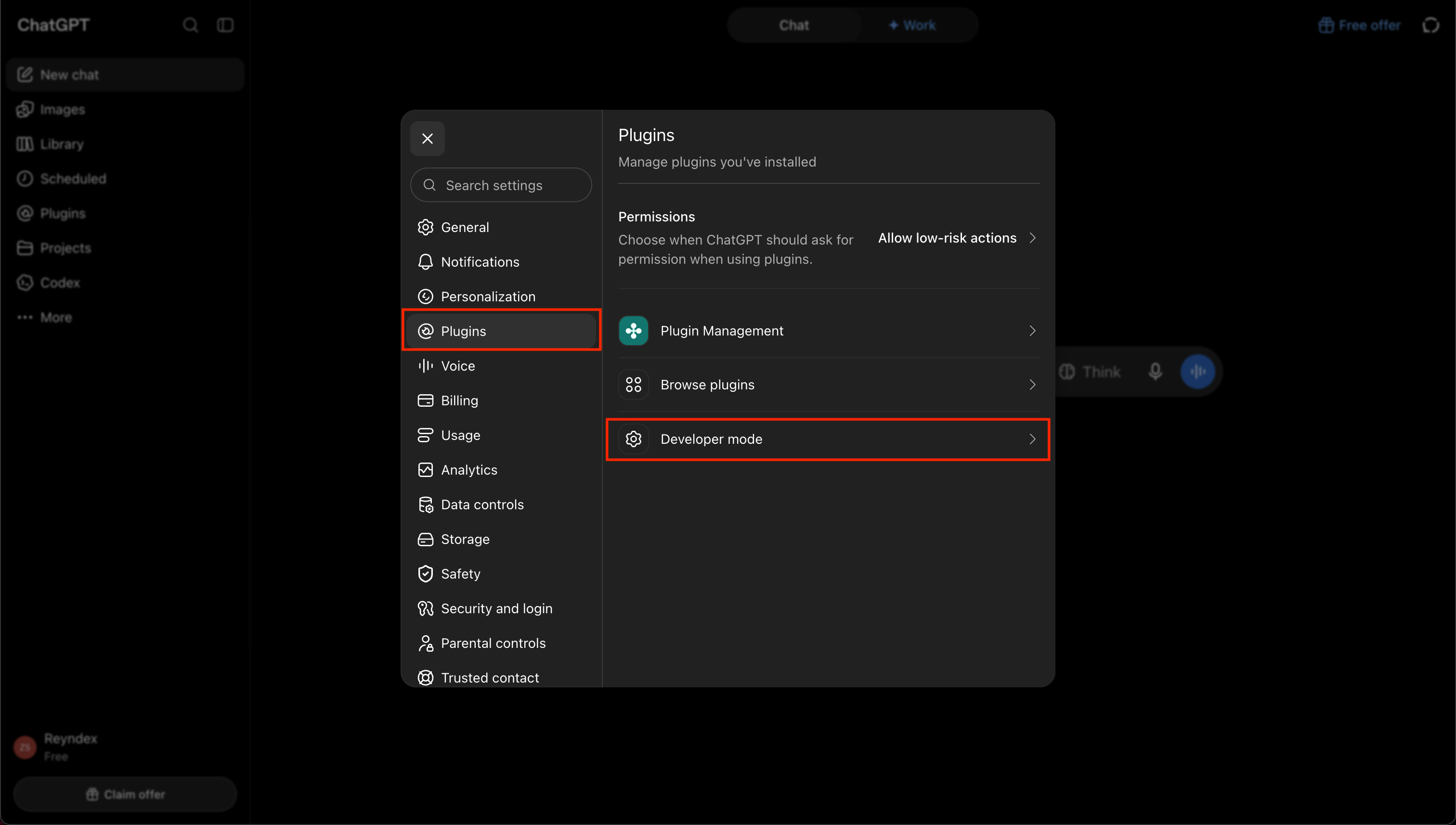1456x825 pixels.
Task: Click the Browse plugins grid icon
Action: 633,385
